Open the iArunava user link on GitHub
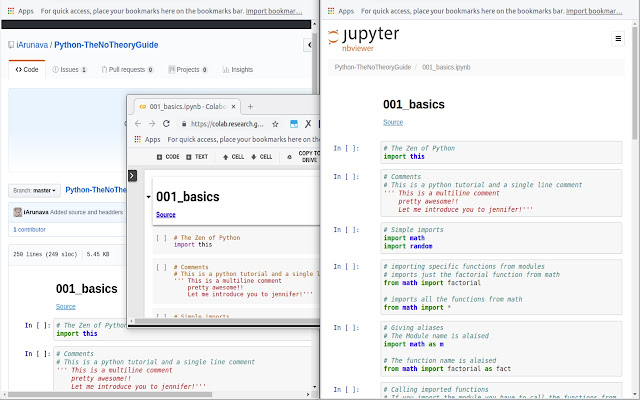The height and width of the screenshot is (400, 640). (32, 45)
